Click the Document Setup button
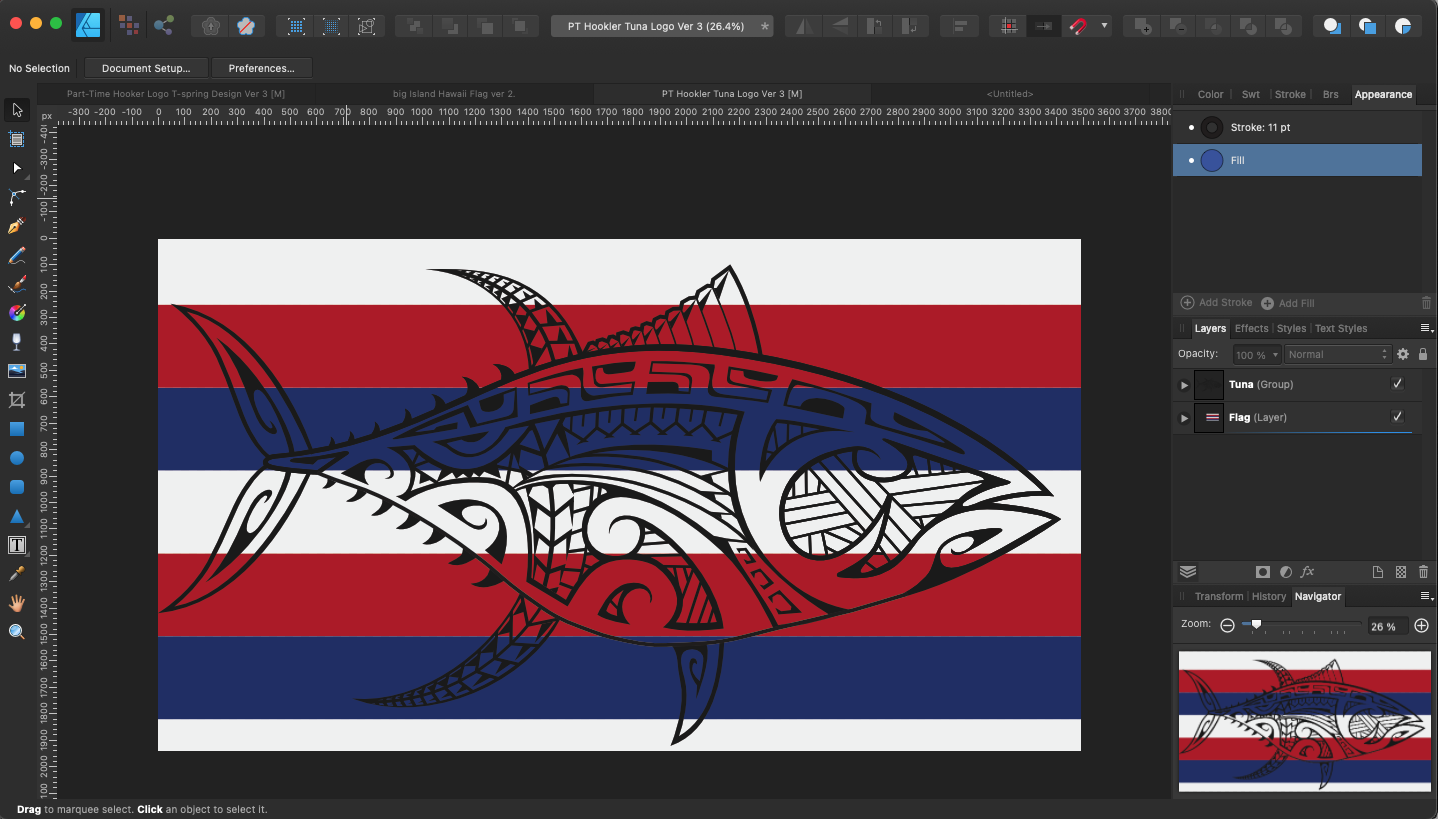This screenshot has width=1438, height=819. point(146,68)
